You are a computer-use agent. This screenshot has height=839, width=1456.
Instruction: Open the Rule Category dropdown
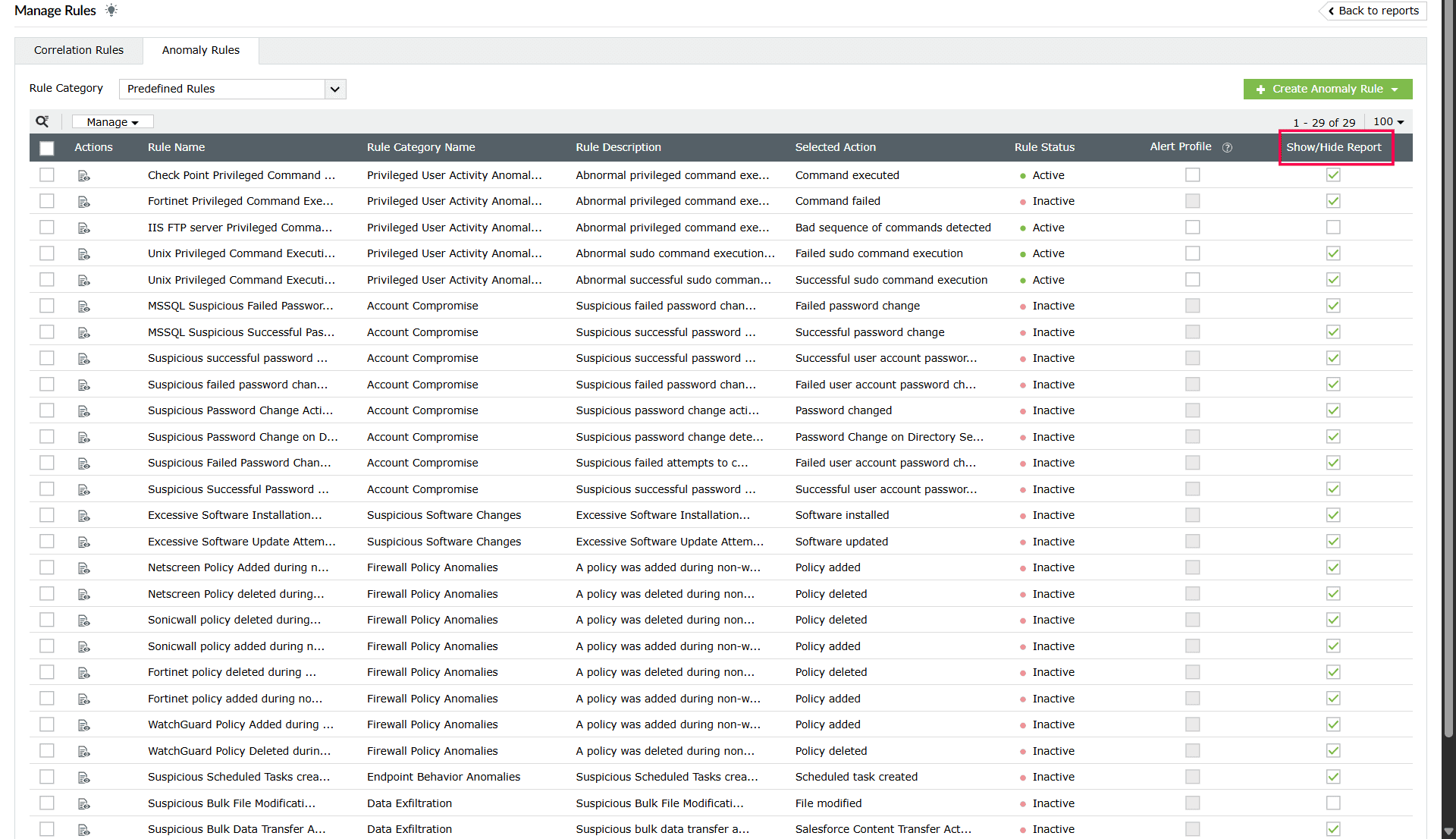pos(334,89)
